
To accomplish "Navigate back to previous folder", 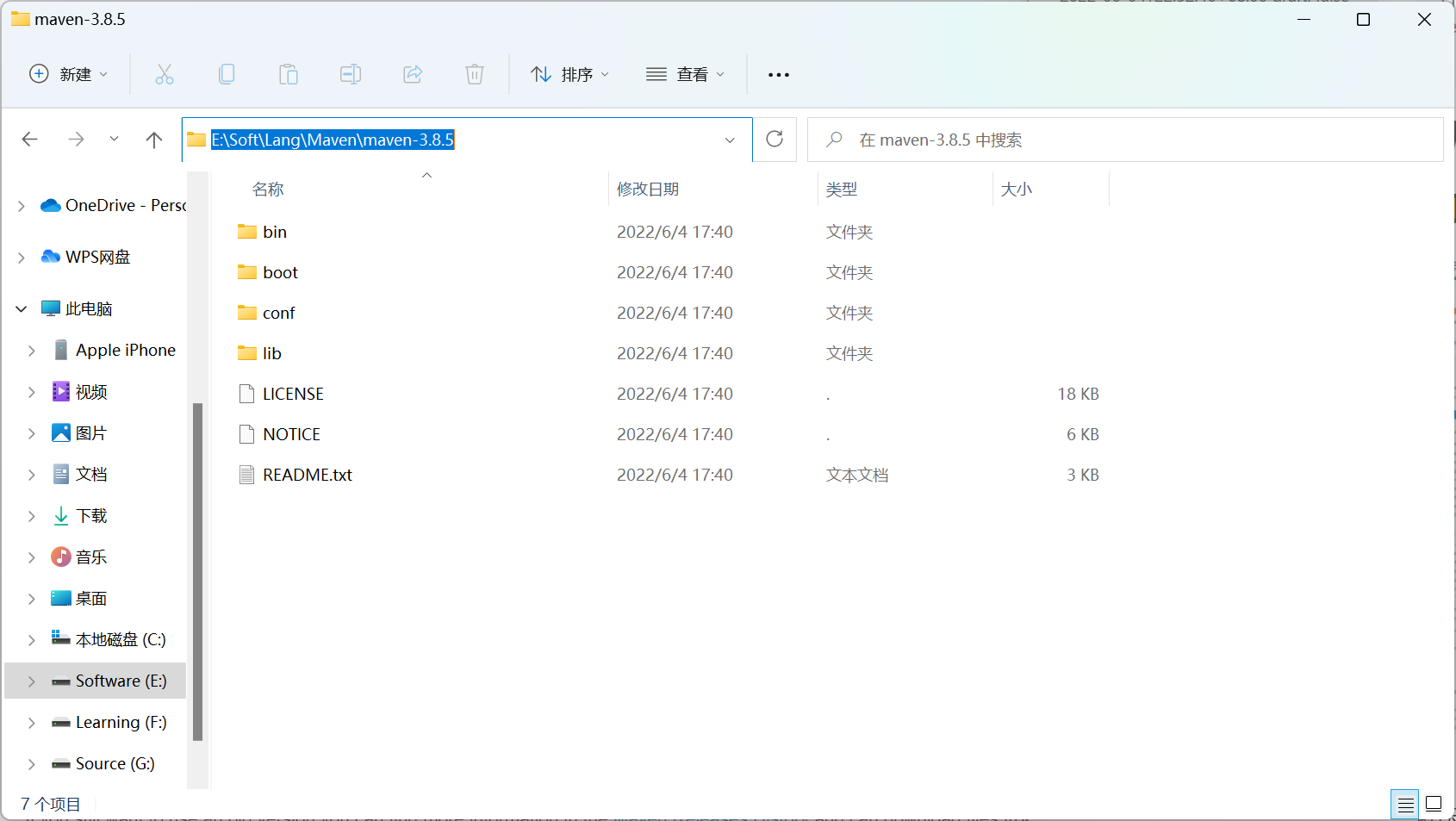I will (30, 140).
